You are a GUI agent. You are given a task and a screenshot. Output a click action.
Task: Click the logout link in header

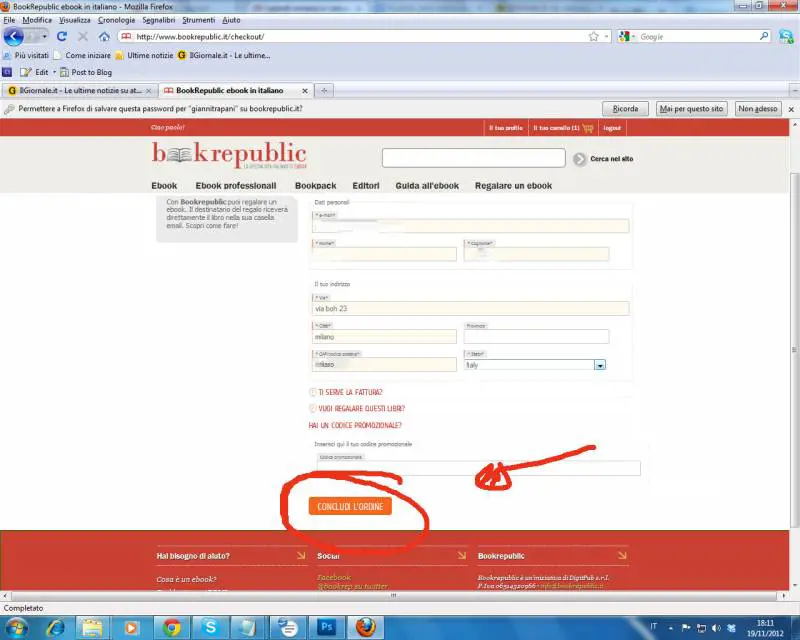click(612, 128)
